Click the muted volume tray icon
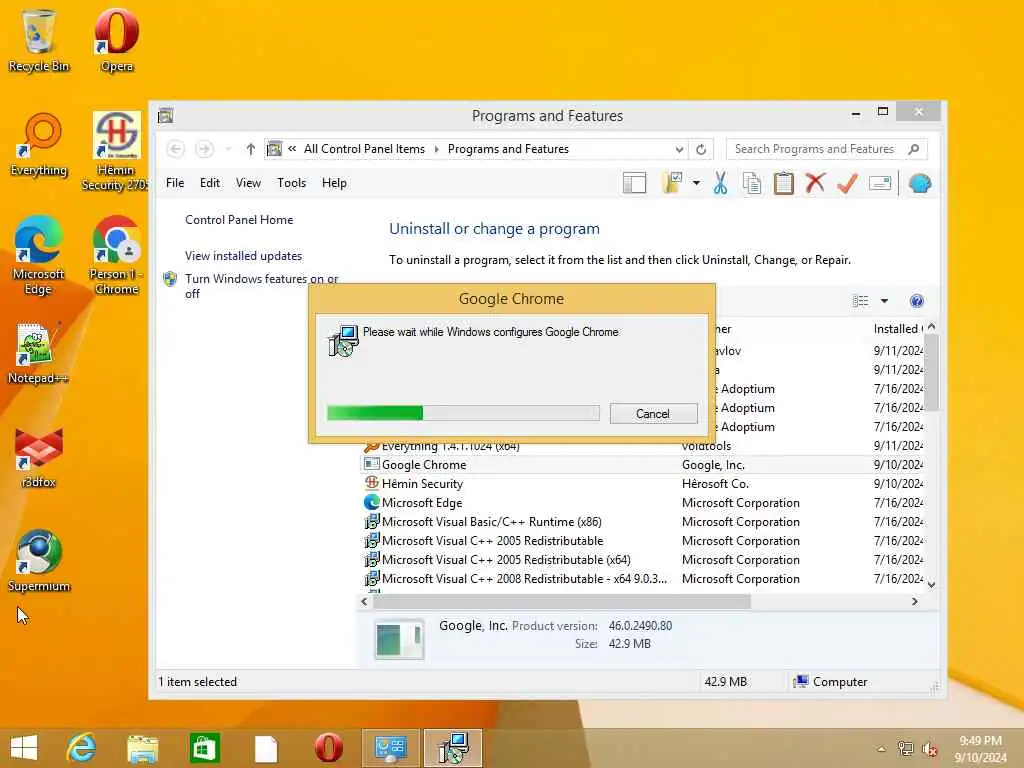The image size is (1024, 768). coord(929,749)
